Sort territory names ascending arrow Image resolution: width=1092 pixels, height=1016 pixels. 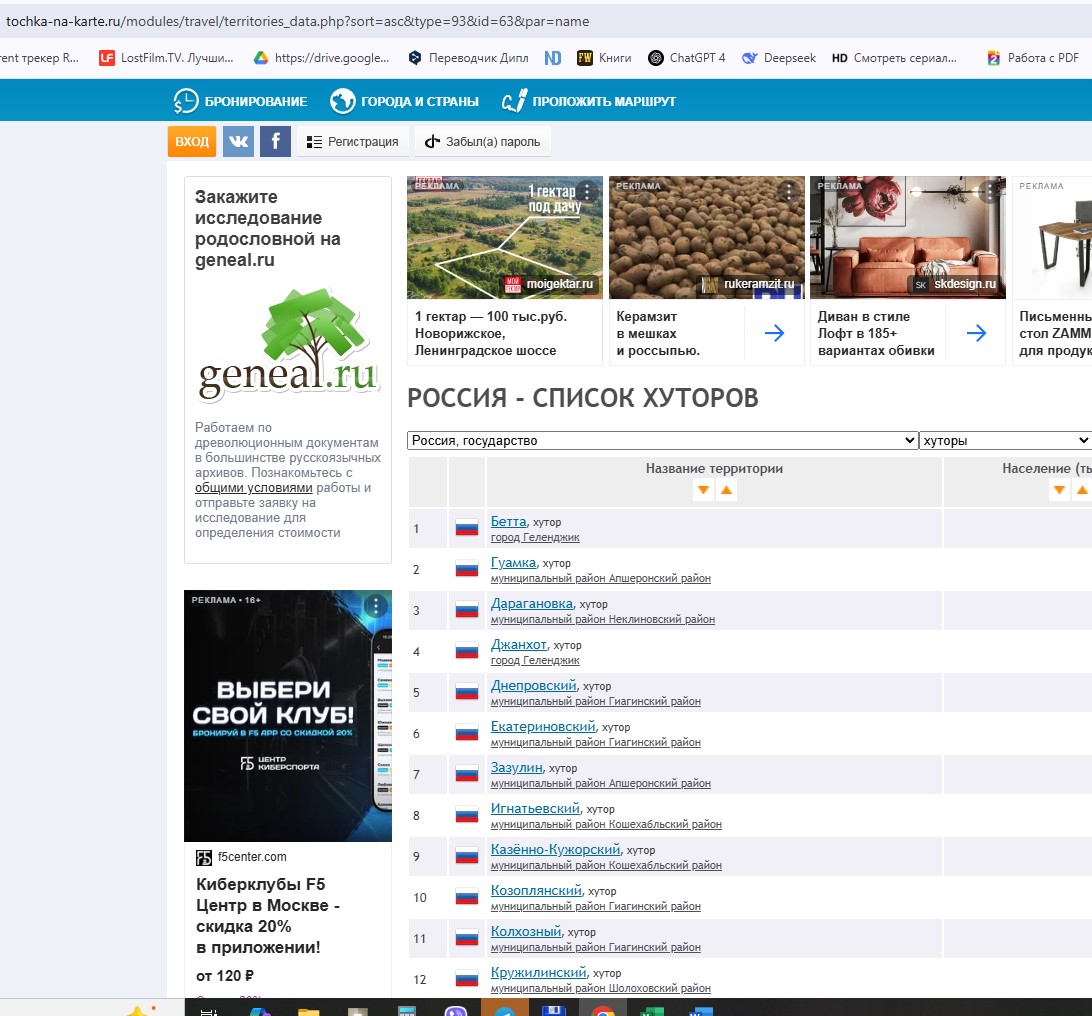(726, 490)
